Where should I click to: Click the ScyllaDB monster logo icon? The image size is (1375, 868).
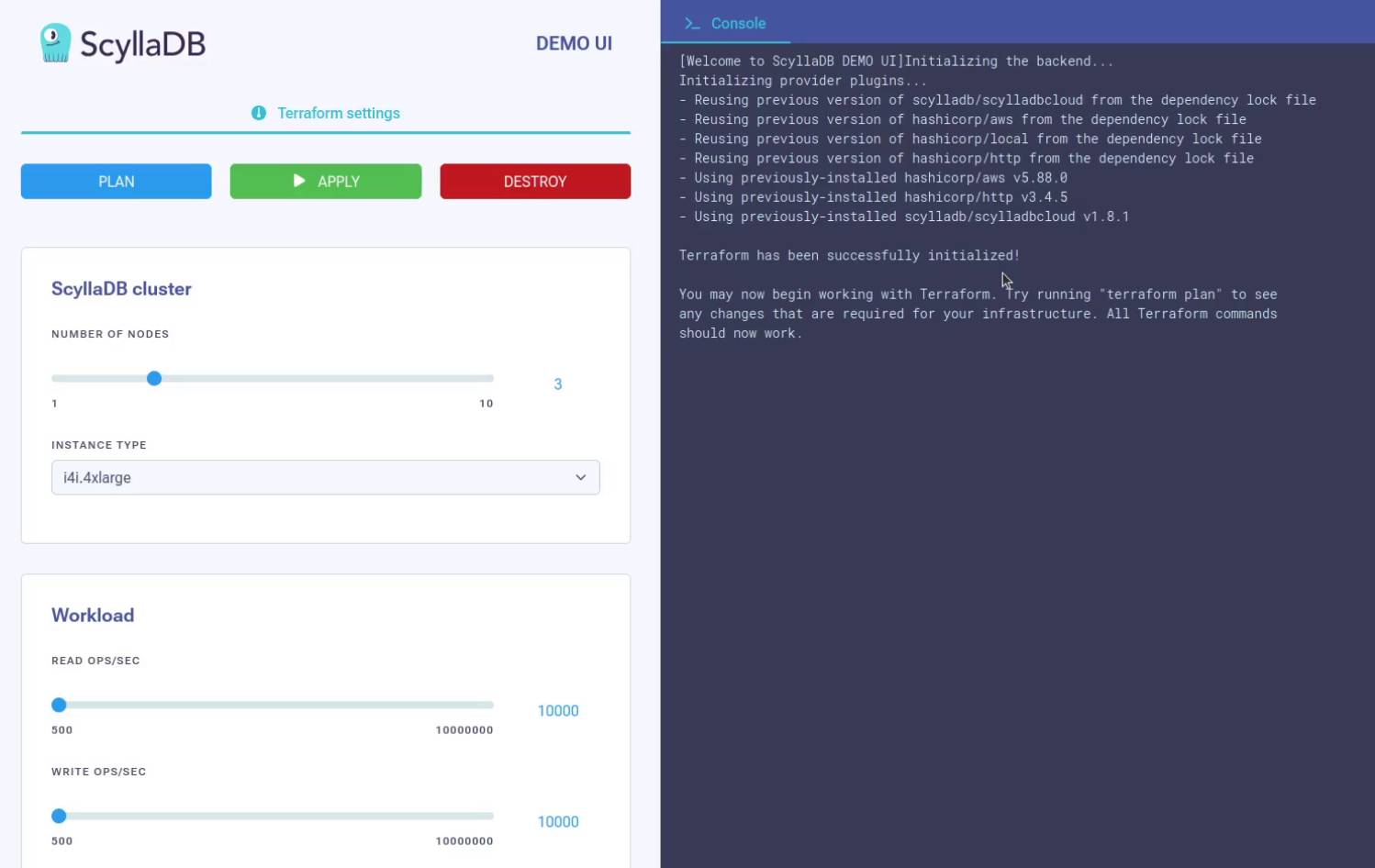(55, 43)
